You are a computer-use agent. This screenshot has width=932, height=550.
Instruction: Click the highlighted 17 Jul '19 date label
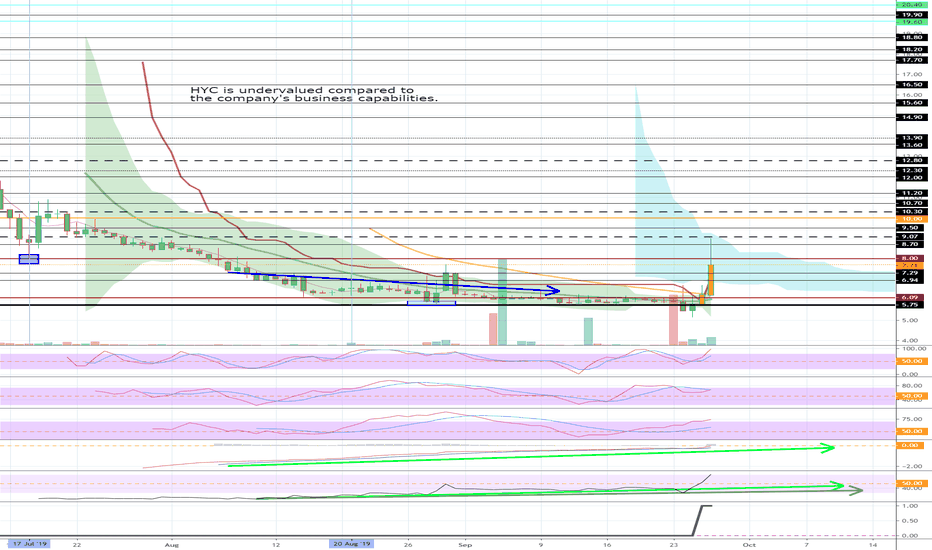tap(29, 544)
